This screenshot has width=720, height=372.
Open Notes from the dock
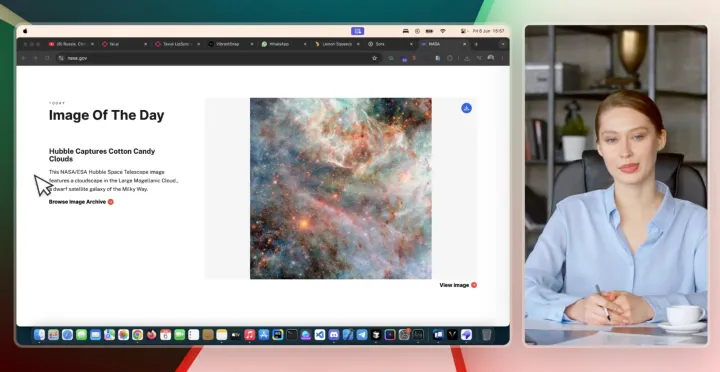[222, 335]
